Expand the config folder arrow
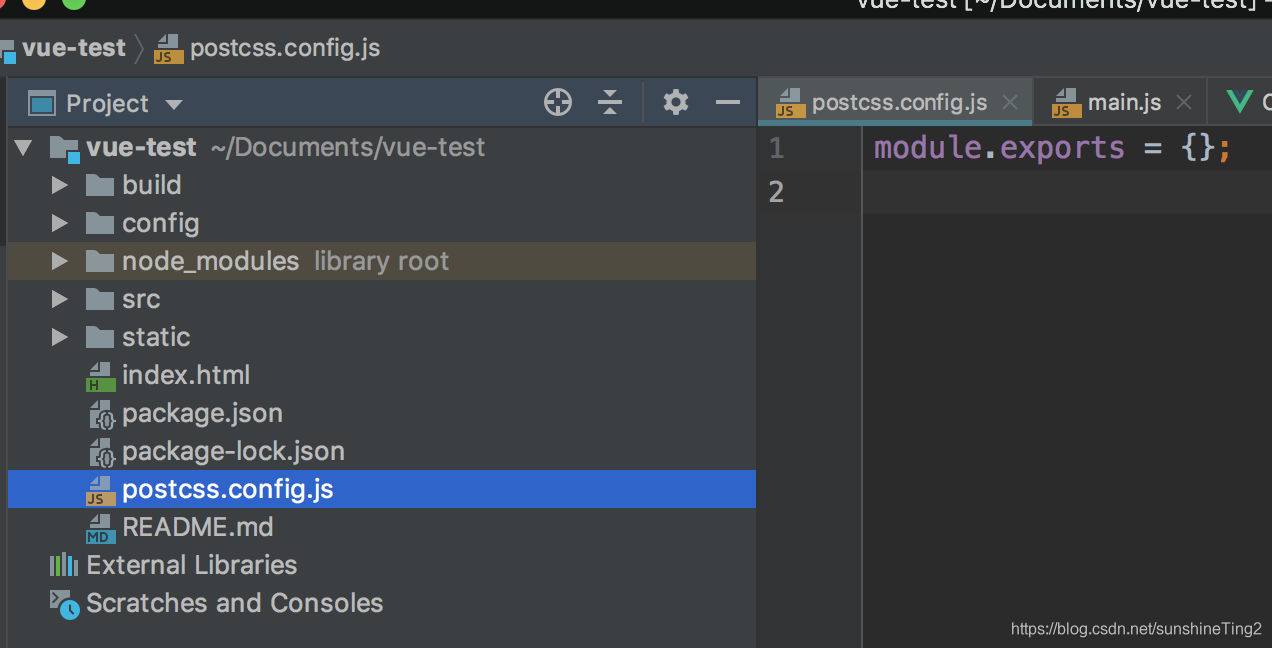The image size is (1272, 648). click(60, 223)
